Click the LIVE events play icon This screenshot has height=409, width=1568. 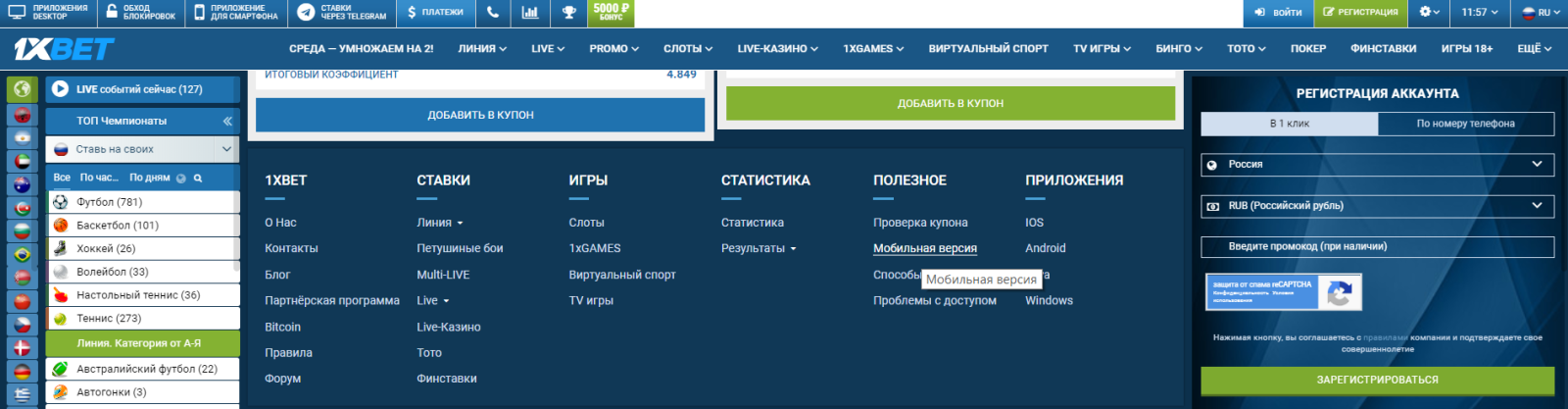click(x=61, y=89)
